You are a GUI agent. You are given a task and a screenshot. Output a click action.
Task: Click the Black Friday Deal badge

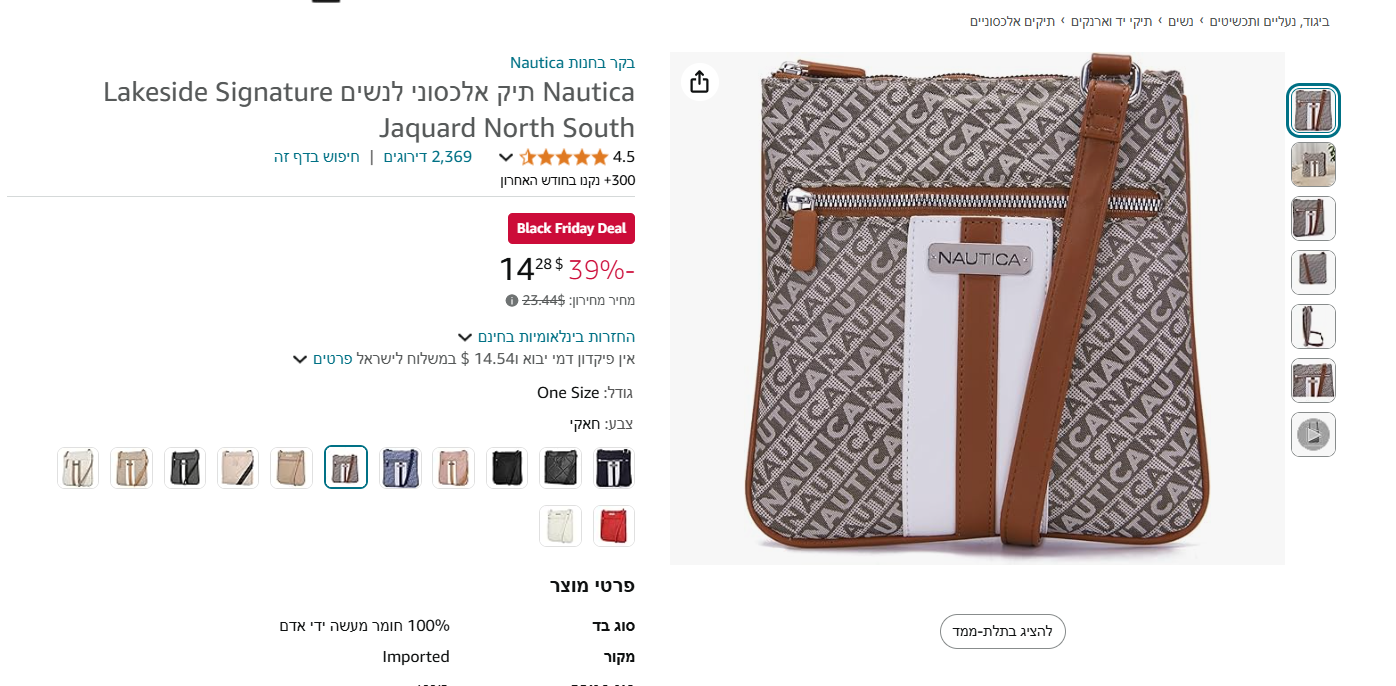(x=571, y=228)
